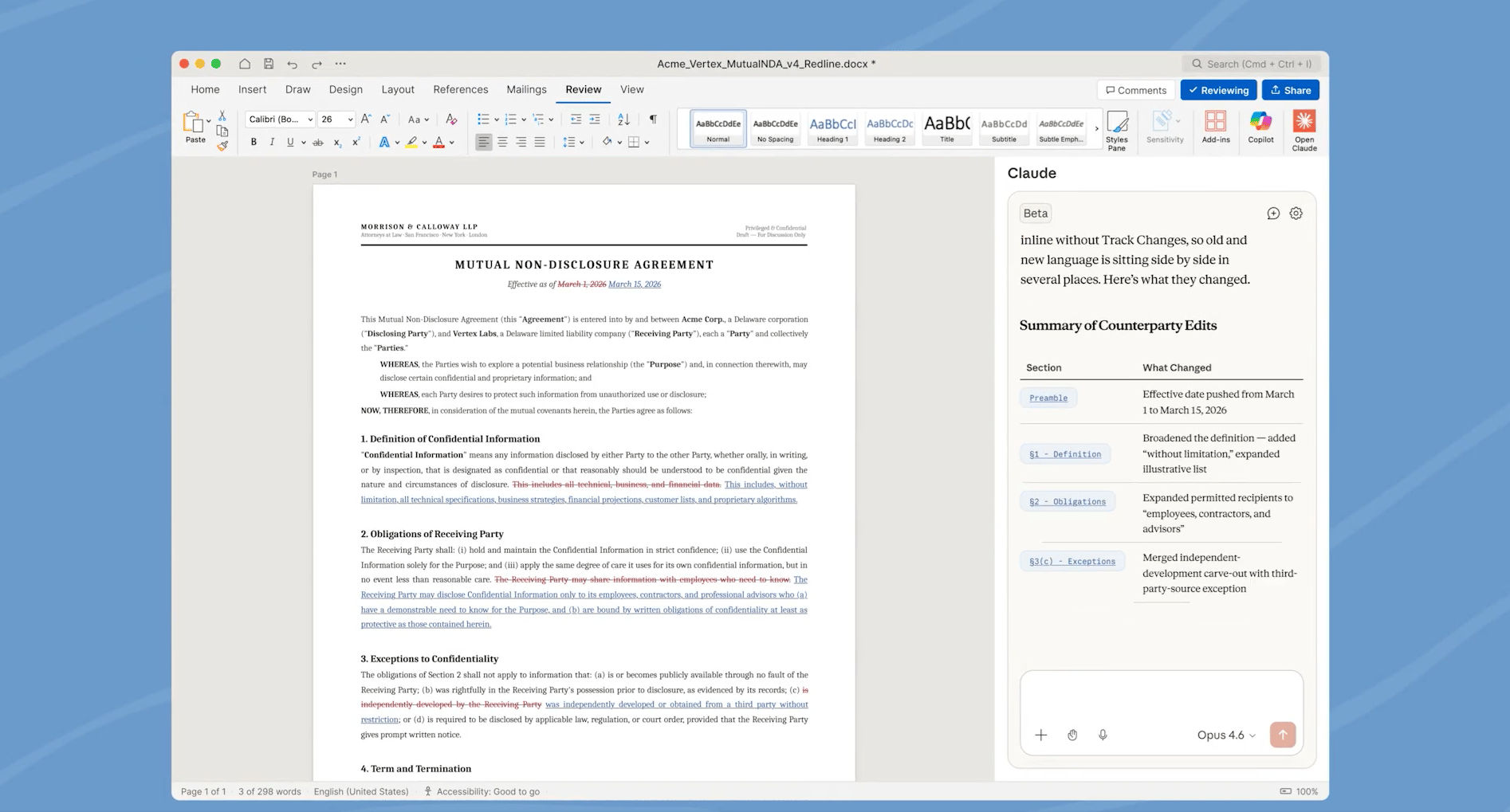Jump to §2 - Obligations section link
Viewport: 1510px width, 812px height.
[1067, 501]
